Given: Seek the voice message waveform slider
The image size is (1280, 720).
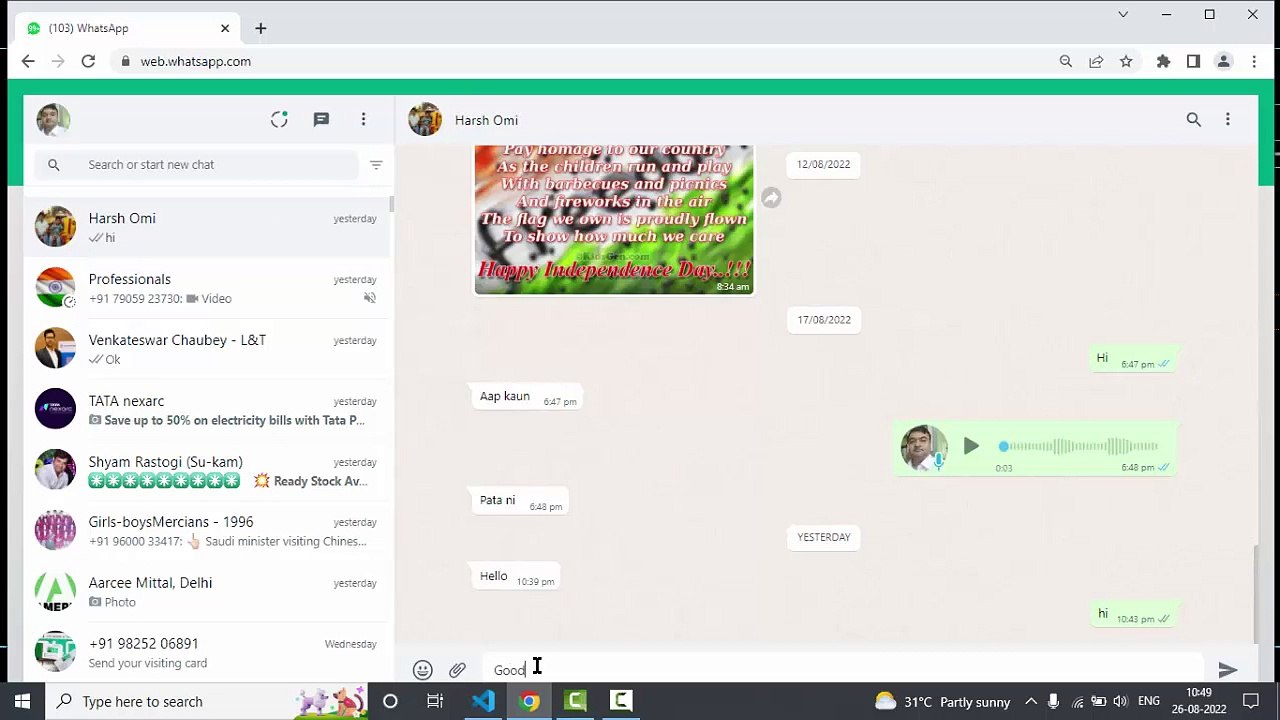Looking at the screenshot, I should click(1078, 446).
